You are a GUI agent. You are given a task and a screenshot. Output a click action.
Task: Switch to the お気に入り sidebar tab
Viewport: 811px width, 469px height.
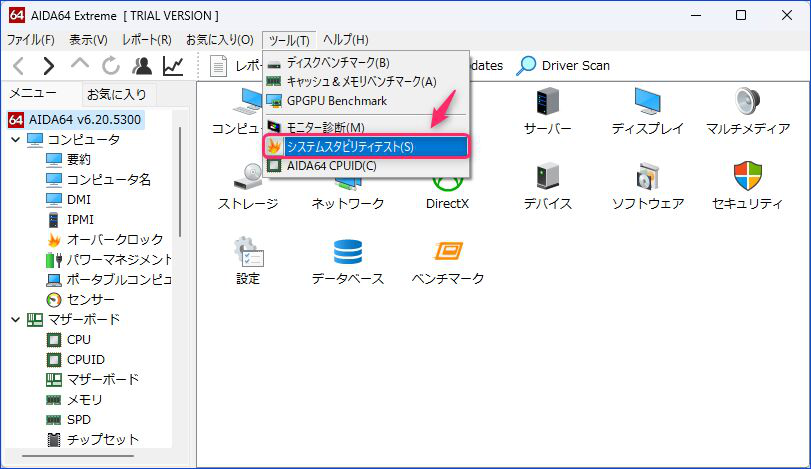[117, 95]
